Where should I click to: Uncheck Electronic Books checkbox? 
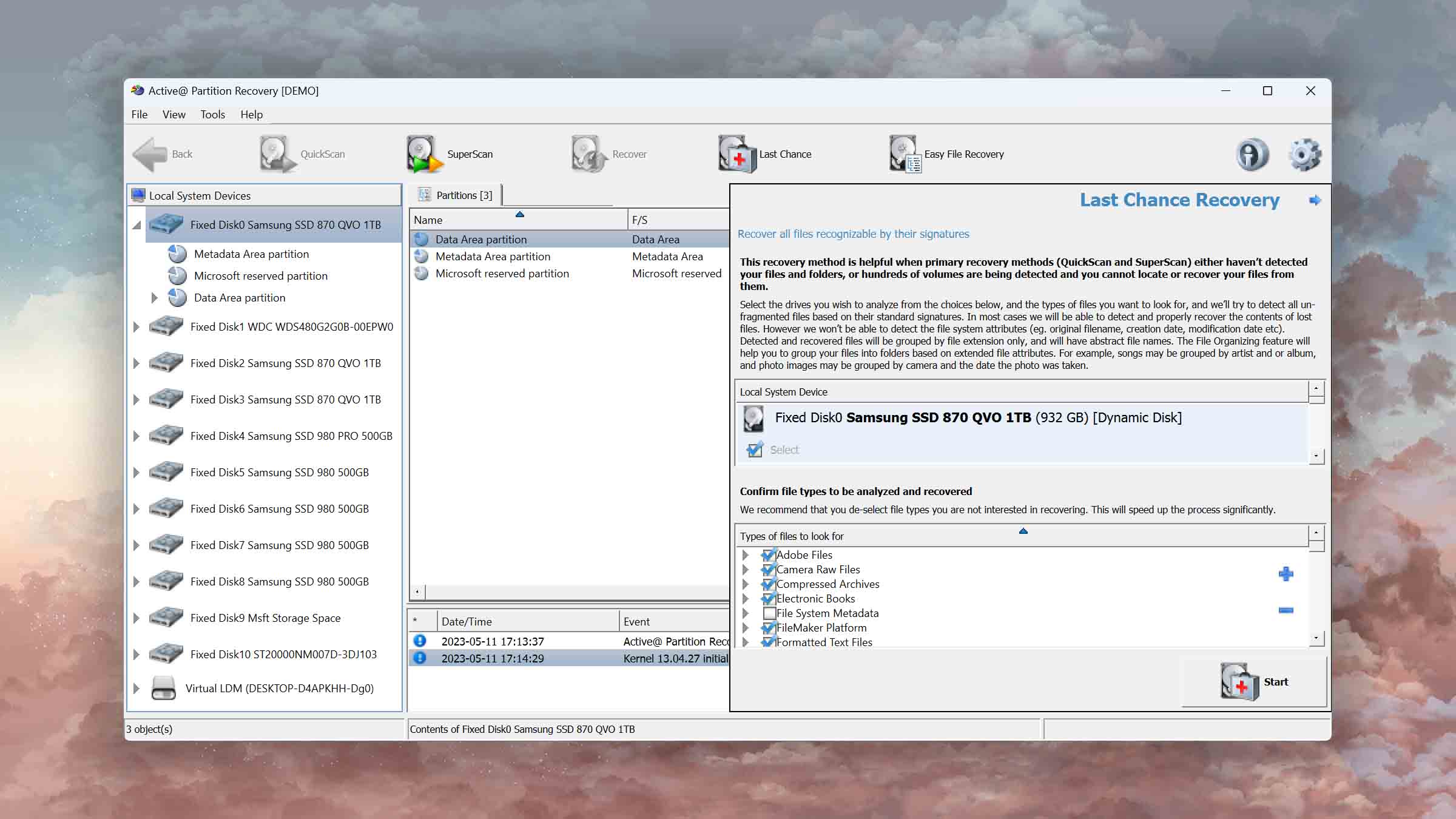[769, 598]
